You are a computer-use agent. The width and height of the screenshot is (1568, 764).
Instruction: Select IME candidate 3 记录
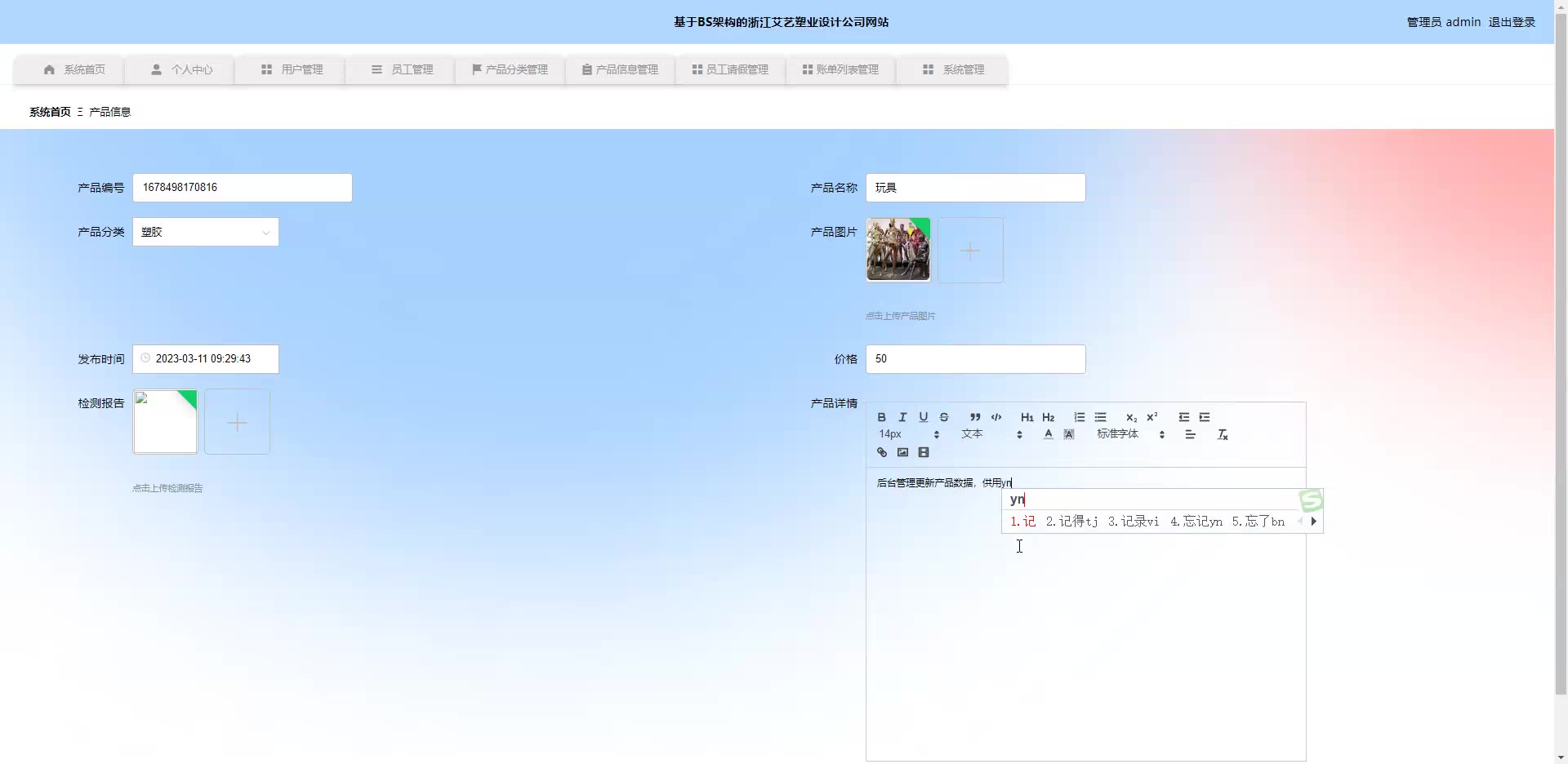1134,522
